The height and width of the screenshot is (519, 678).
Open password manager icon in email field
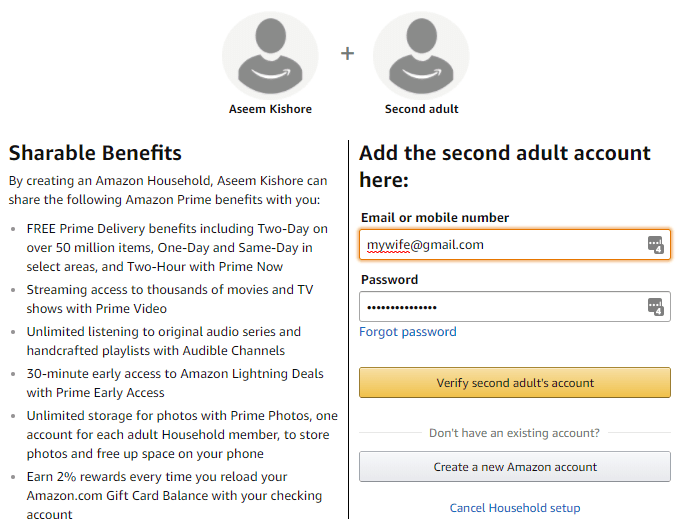coord(655,244)
